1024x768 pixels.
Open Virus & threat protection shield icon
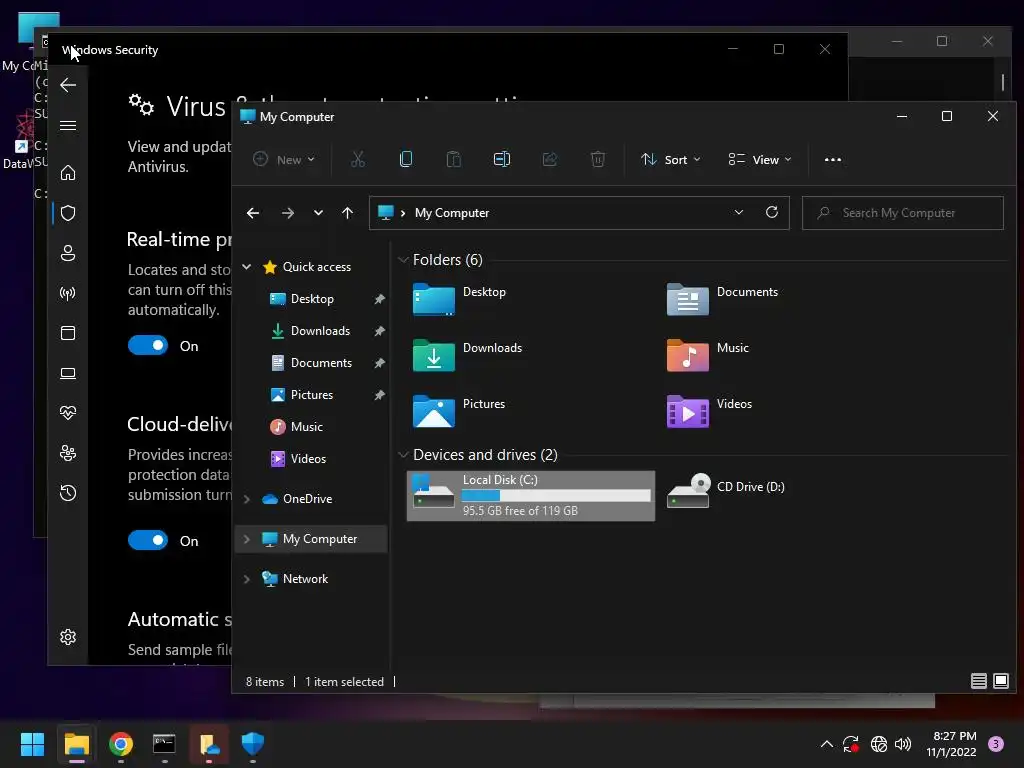click(x=68, y=213)
